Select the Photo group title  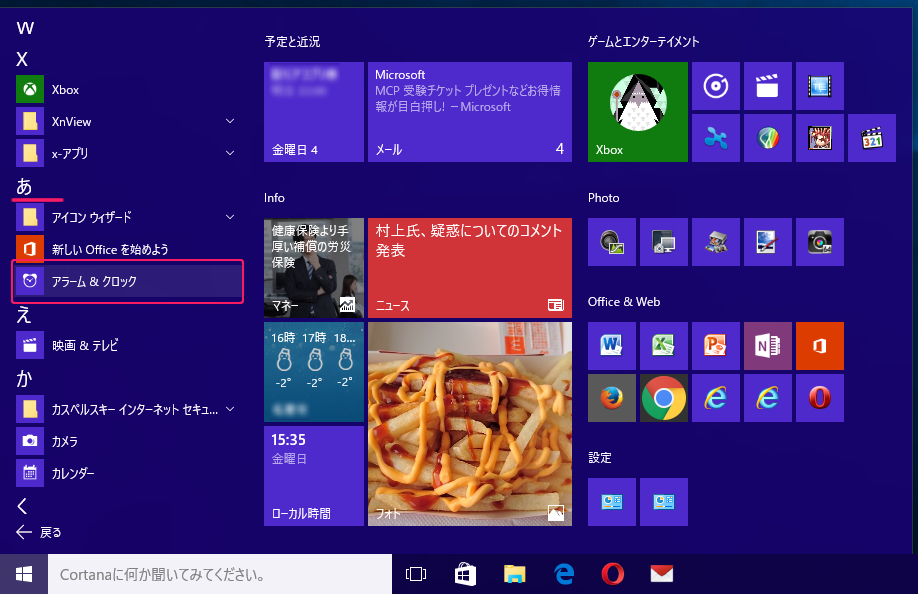pos(604,198)
